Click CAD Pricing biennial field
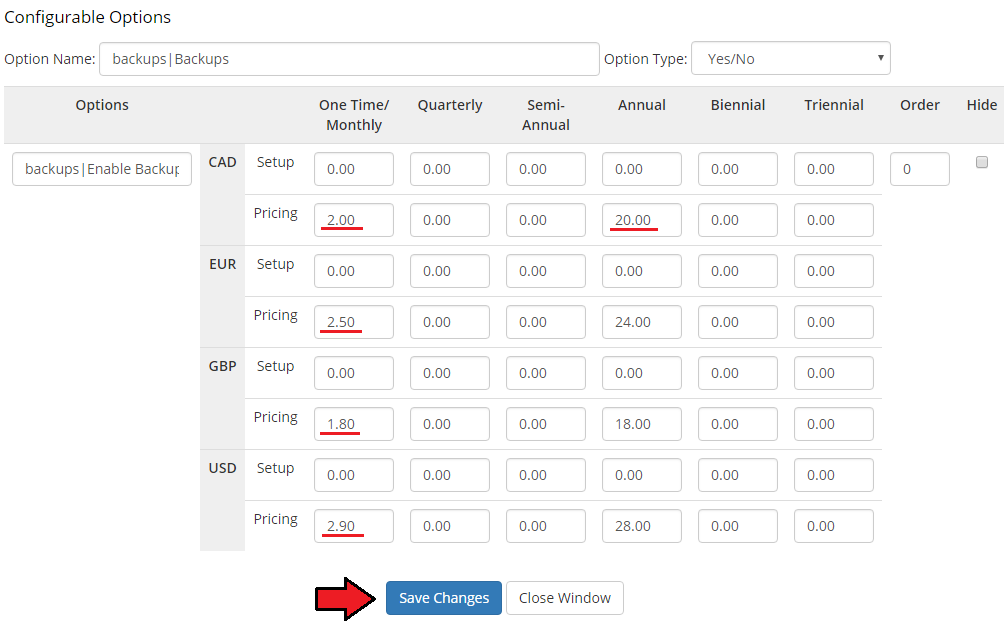This screenshot has height=630, width=1004. click(x=738, y=220)
